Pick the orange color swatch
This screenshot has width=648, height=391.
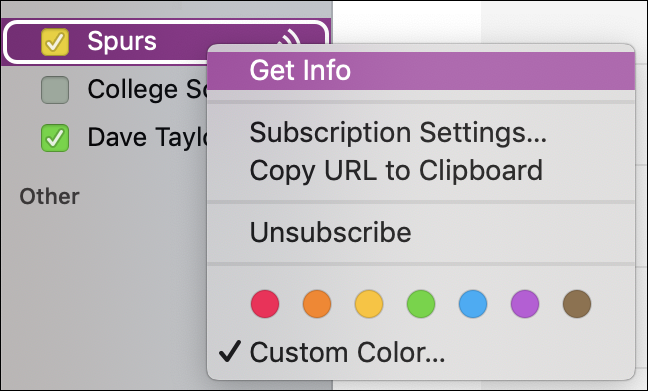[317, 304]
